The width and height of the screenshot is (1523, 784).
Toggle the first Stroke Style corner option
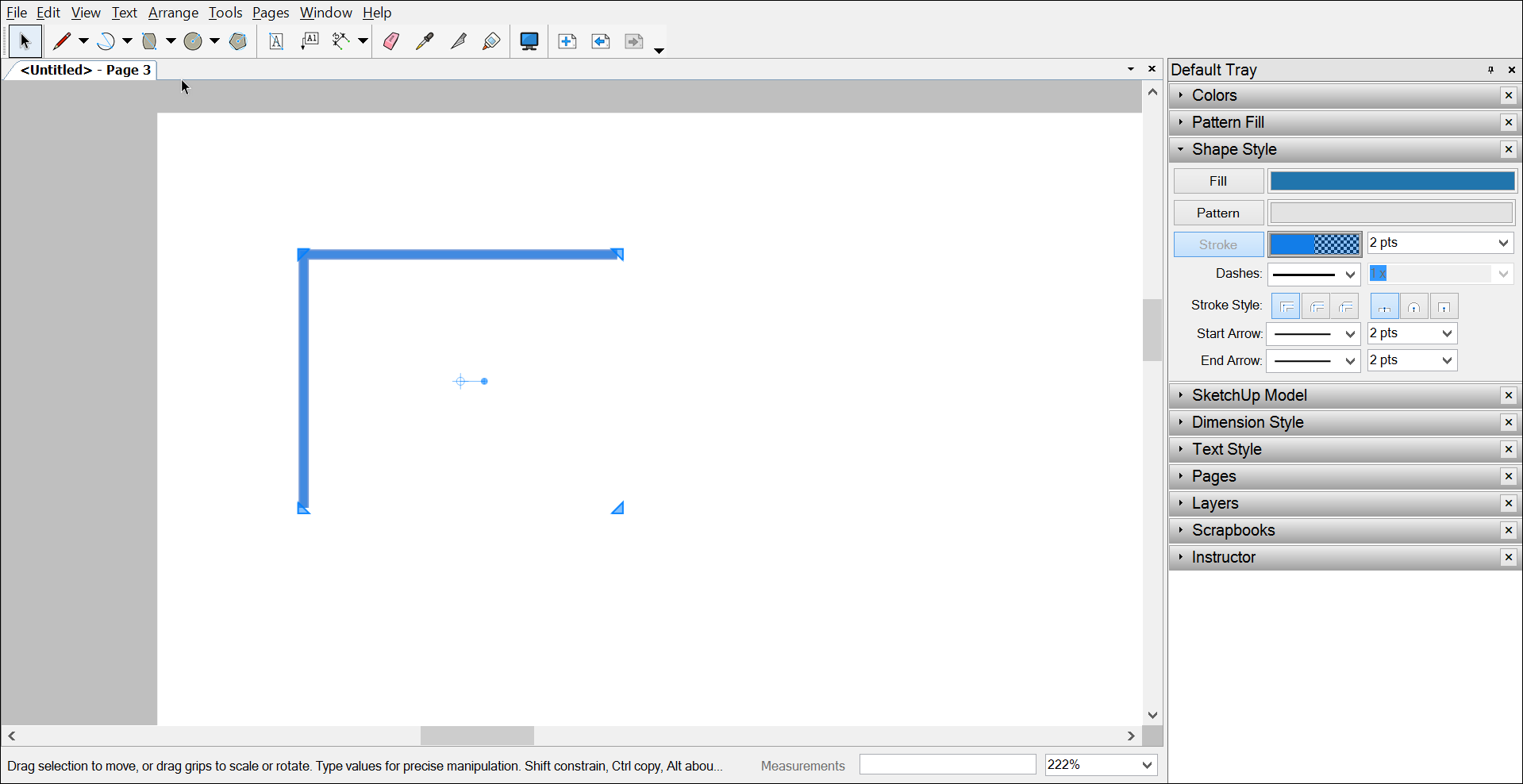point(1286,306)
